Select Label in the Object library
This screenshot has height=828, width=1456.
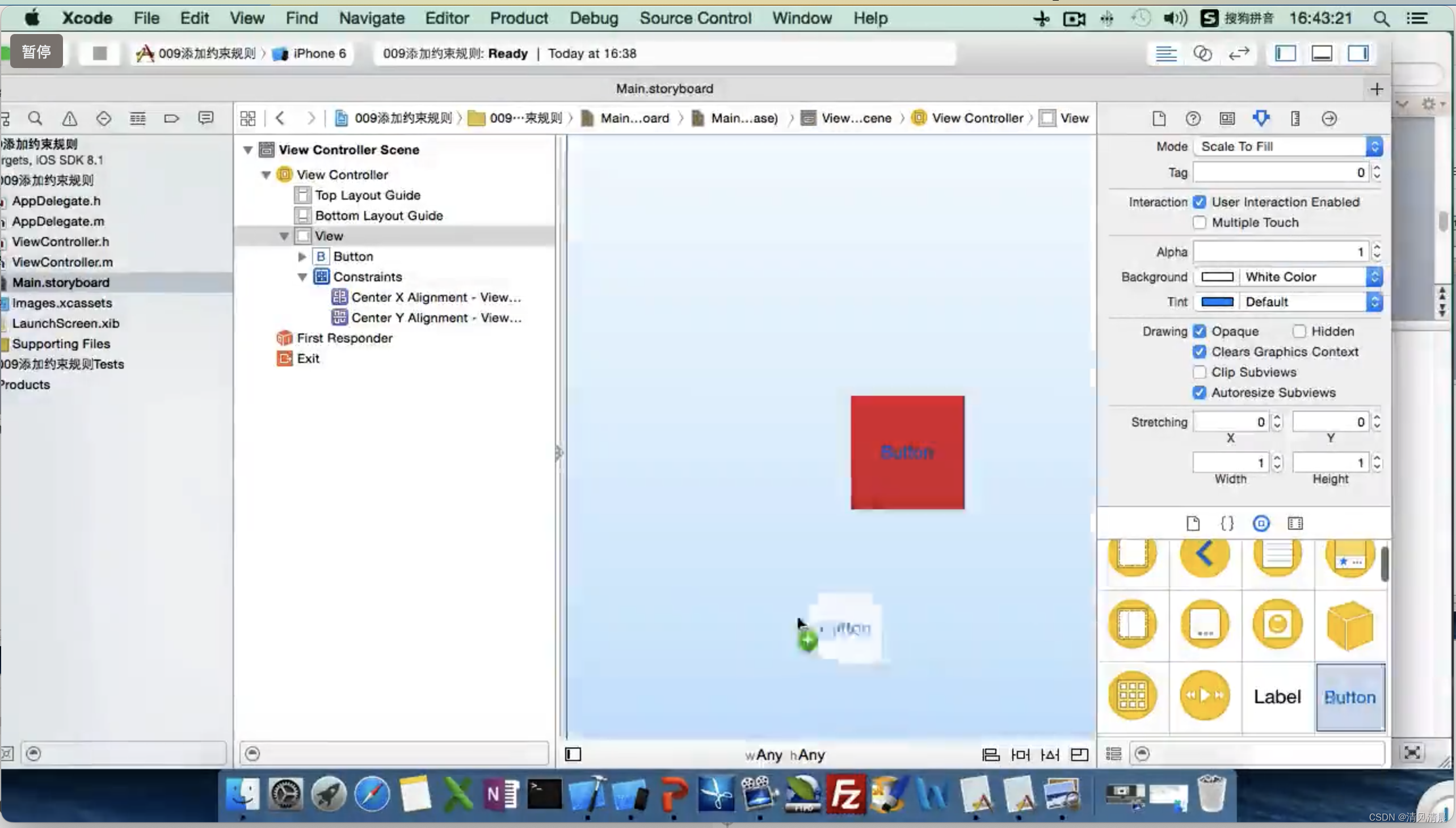pos(1277,697)
